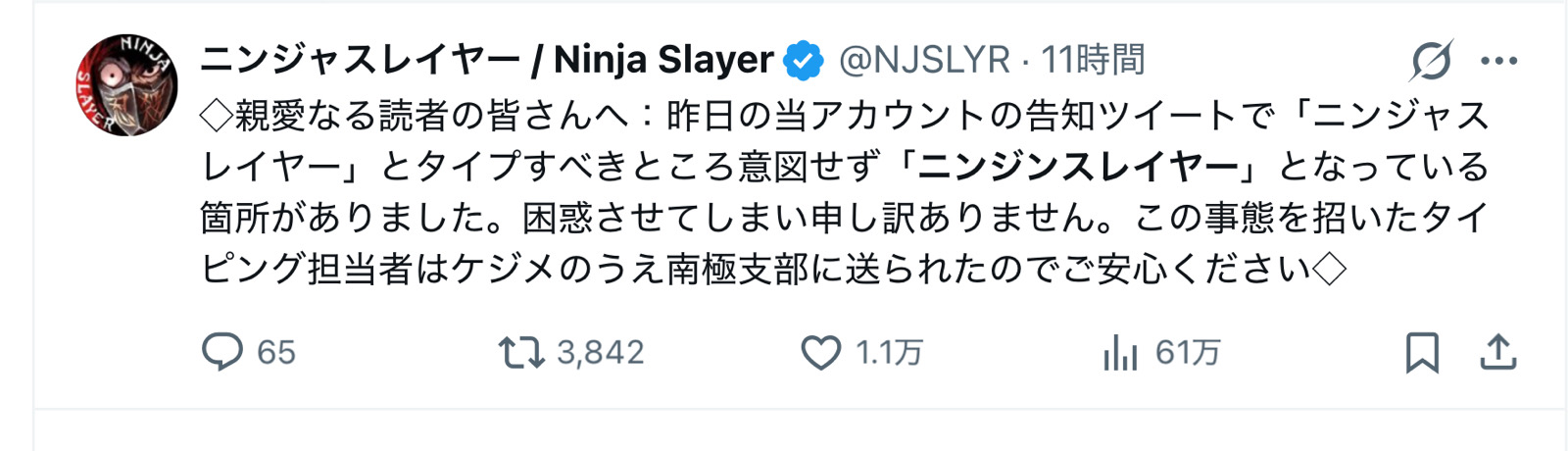This screenshot has width=1568, height=451.
Task: Open the view analytics bar chart icon
Action: pyautogui.click(x=1120, y=353)
